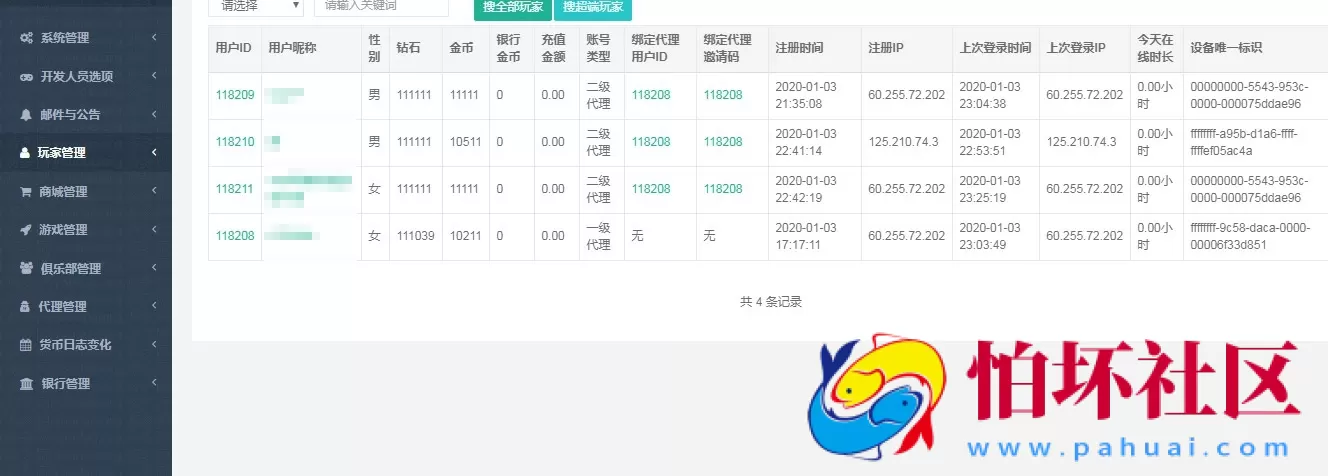Open the 开发人员选项 sidebar menu label
The height and width of the screenshot is (476, 1328).
point(76,76)
